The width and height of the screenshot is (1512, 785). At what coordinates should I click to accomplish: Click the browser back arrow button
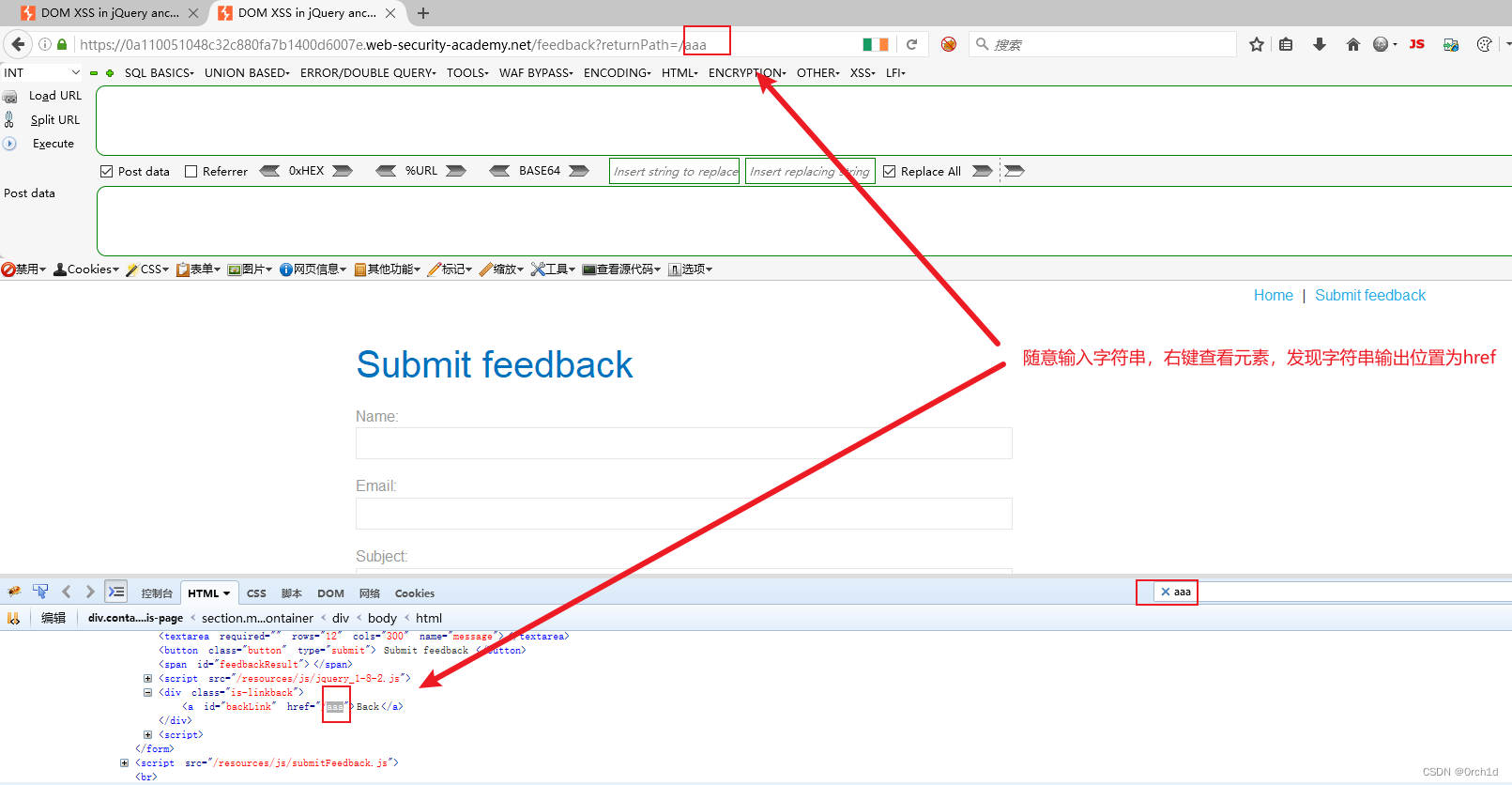pos(18,44)
